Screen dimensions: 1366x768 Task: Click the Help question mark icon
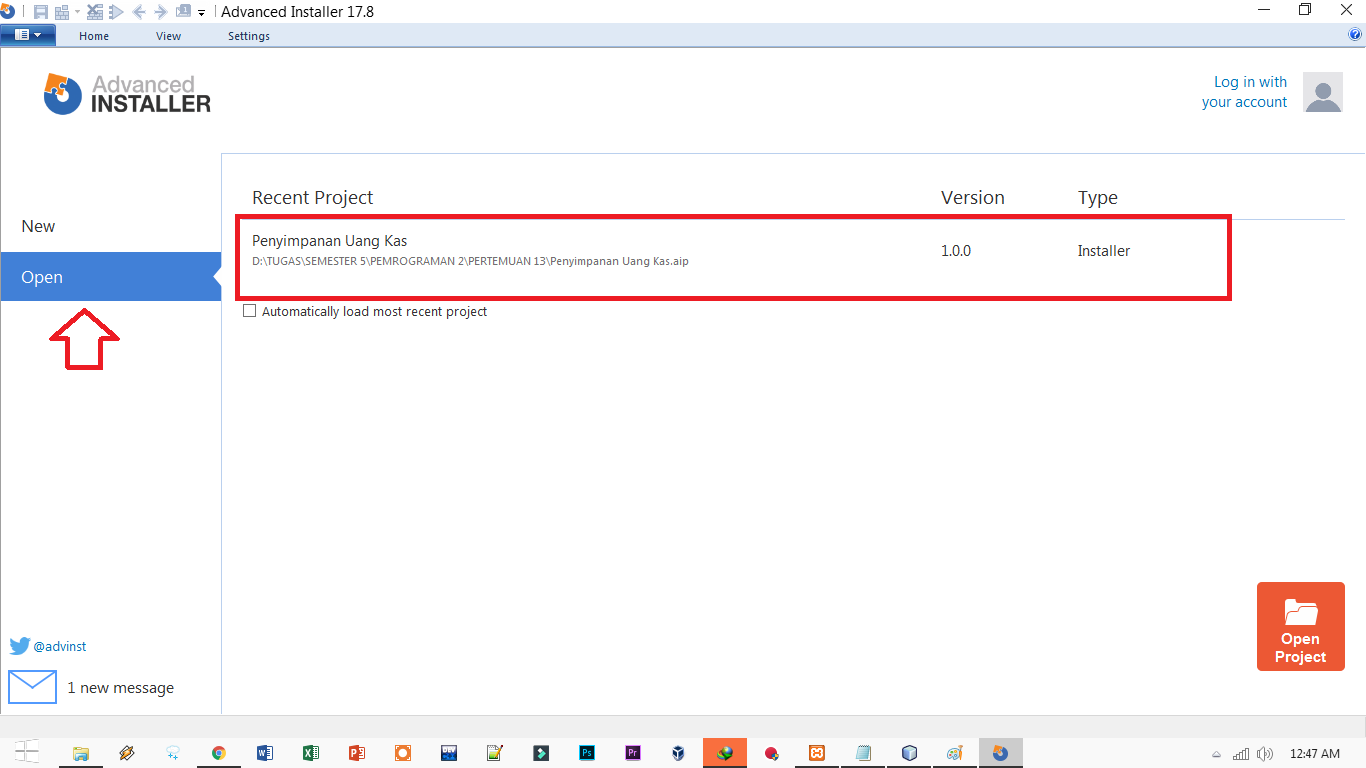point(1355,35)
